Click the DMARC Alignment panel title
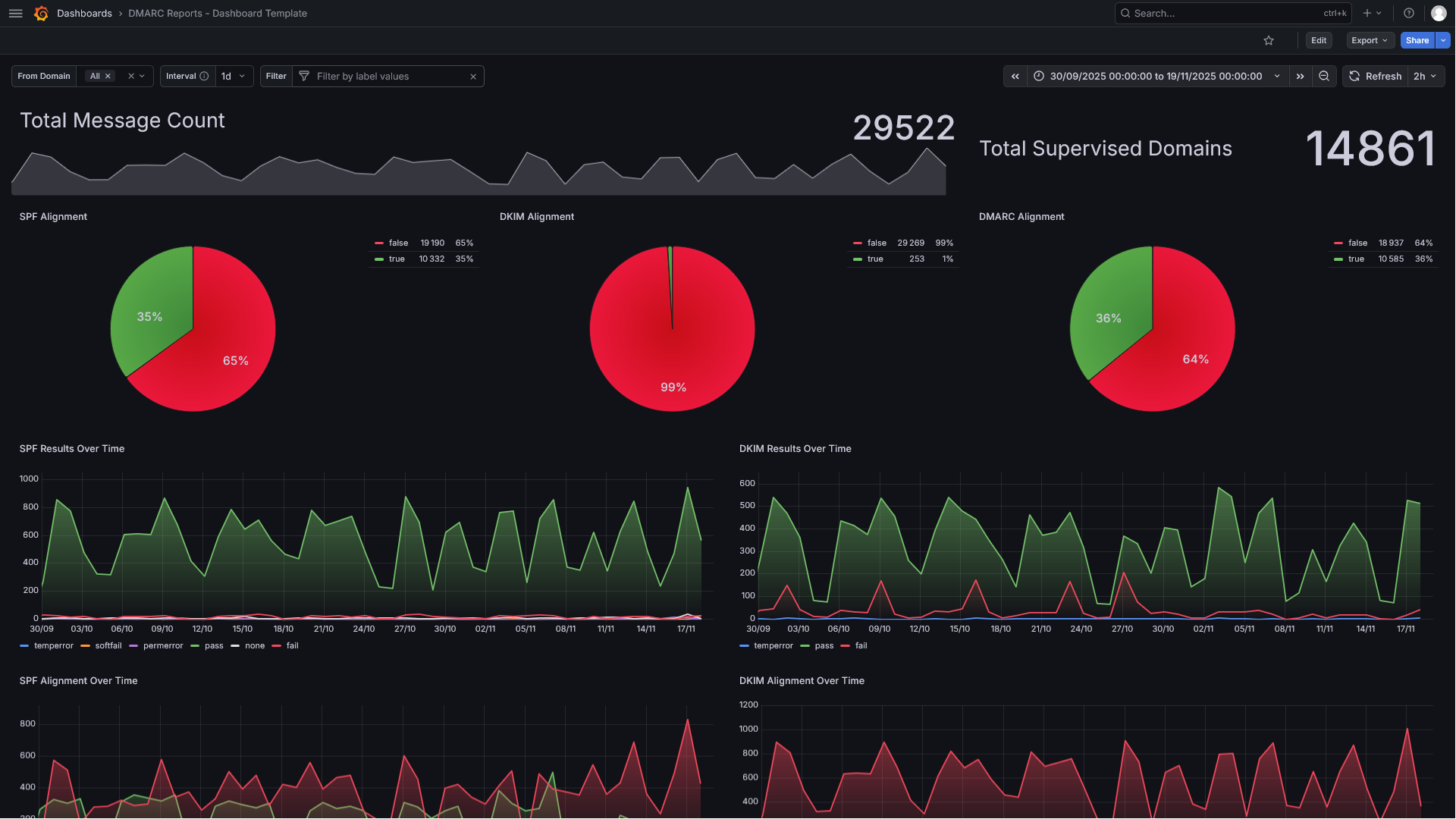 coord(1021,217)
